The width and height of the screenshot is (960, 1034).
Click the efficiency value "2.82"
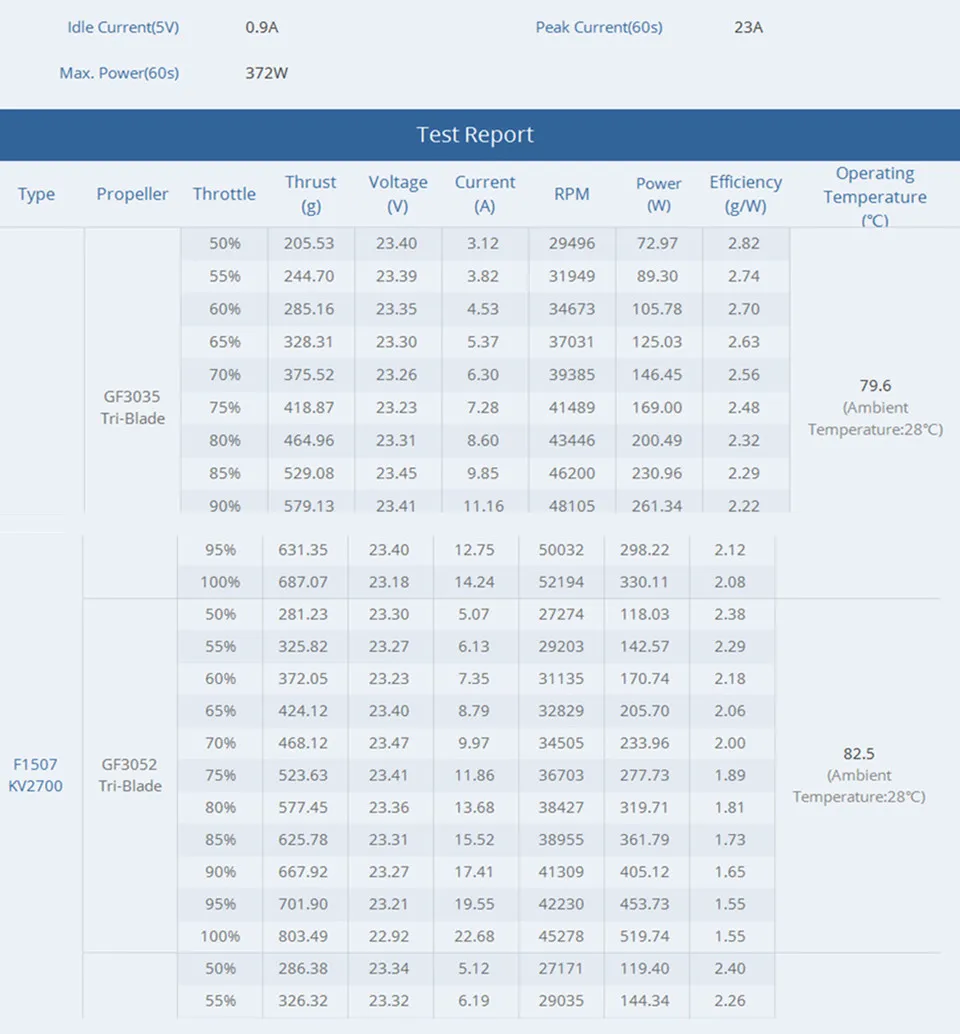tap(744, 243)
